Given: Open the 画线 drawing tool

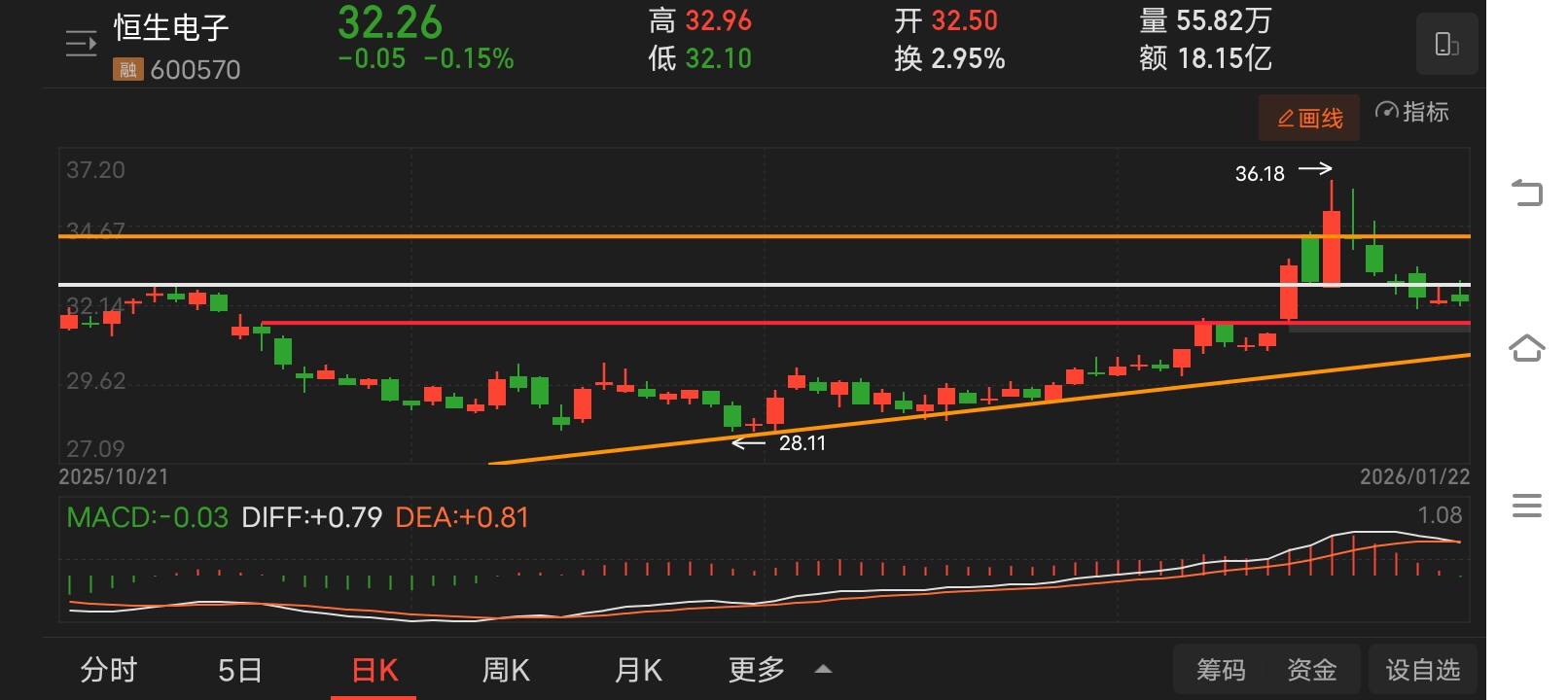Looking at the screenshot, I should coord(1309,119).
